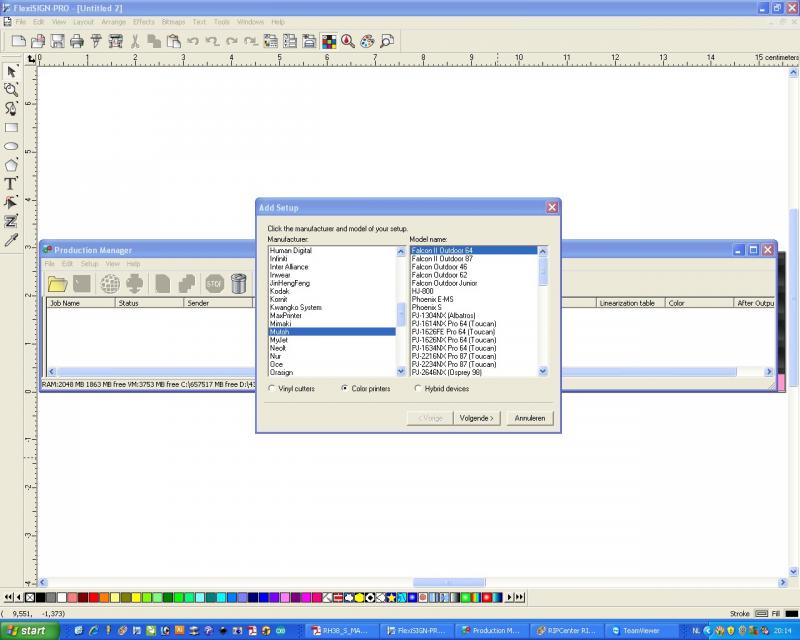Click the globe icon in Production Manager toolbar
800x640 pixels.
(110, 284)
